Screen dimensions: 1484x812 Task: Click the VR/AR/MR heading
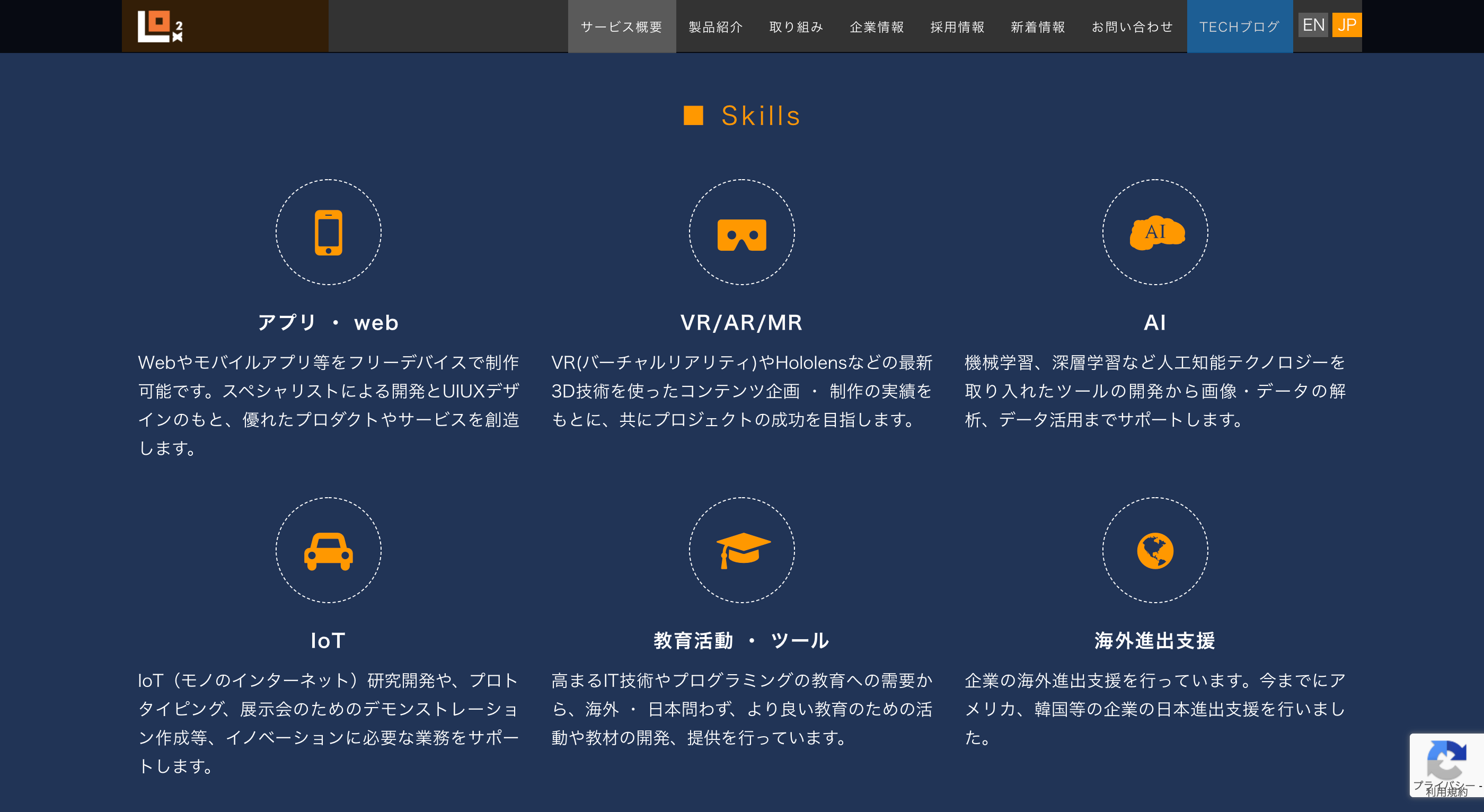(x=741, y=323)
